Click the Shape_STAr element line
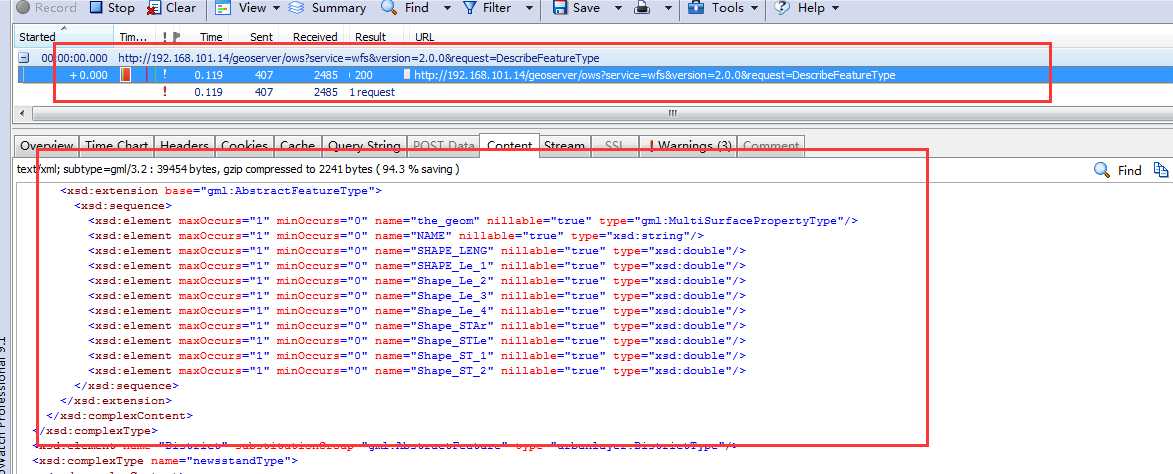This screenshot has width=1173, height=474. (417, 325)
